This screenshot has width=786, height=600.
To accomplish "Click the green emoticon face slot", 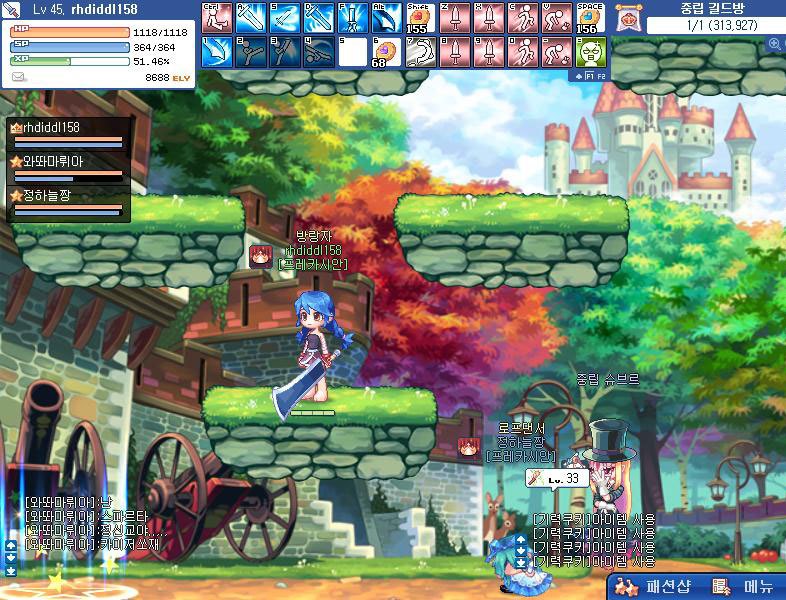I will pos(590,52).
